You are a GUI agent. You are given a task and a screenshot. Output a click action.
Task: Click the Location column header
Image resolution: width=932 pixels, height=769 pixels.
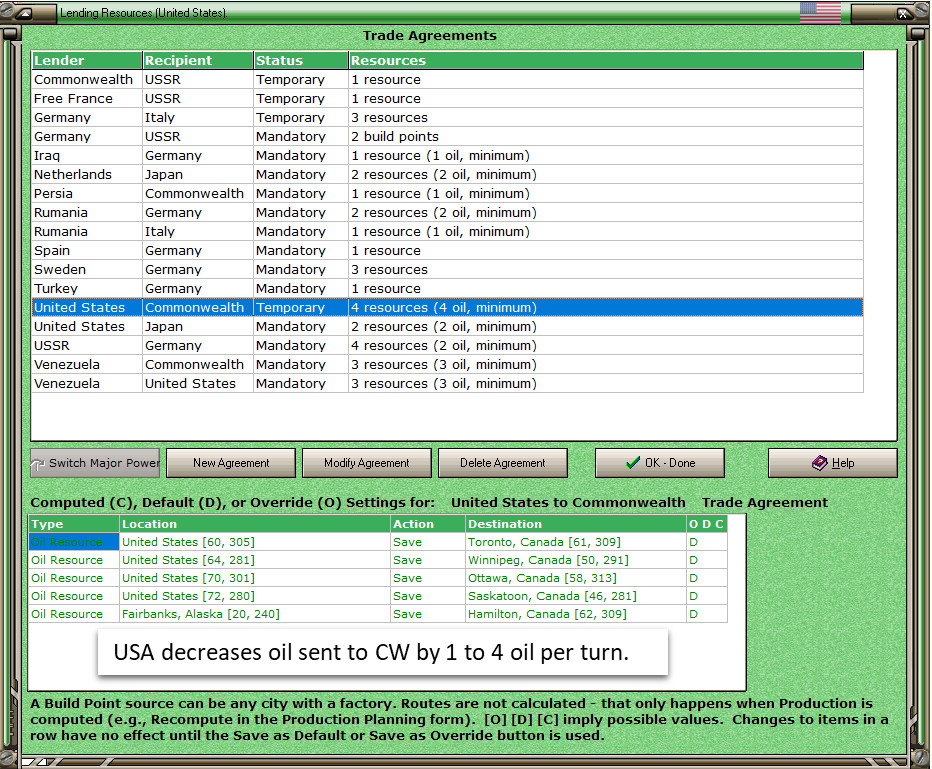coord(255,524)
